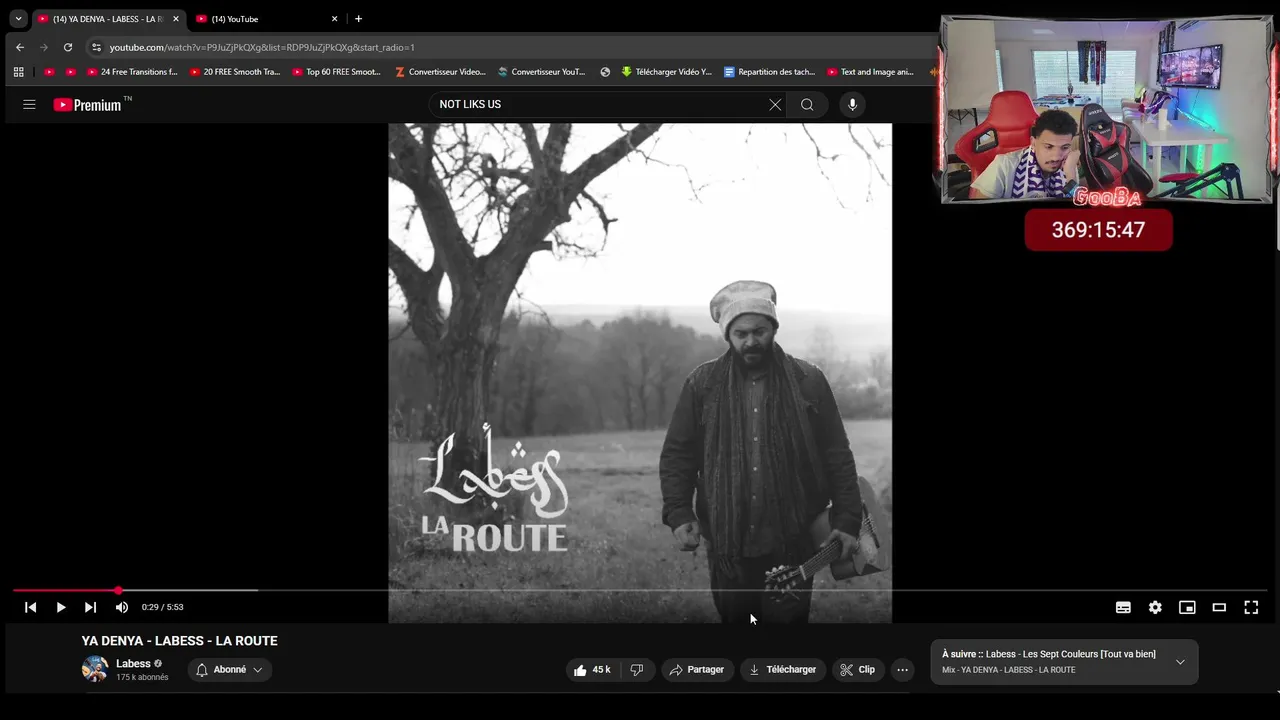
Task: Open Labess channel avatar
Action: click(95, 669)
